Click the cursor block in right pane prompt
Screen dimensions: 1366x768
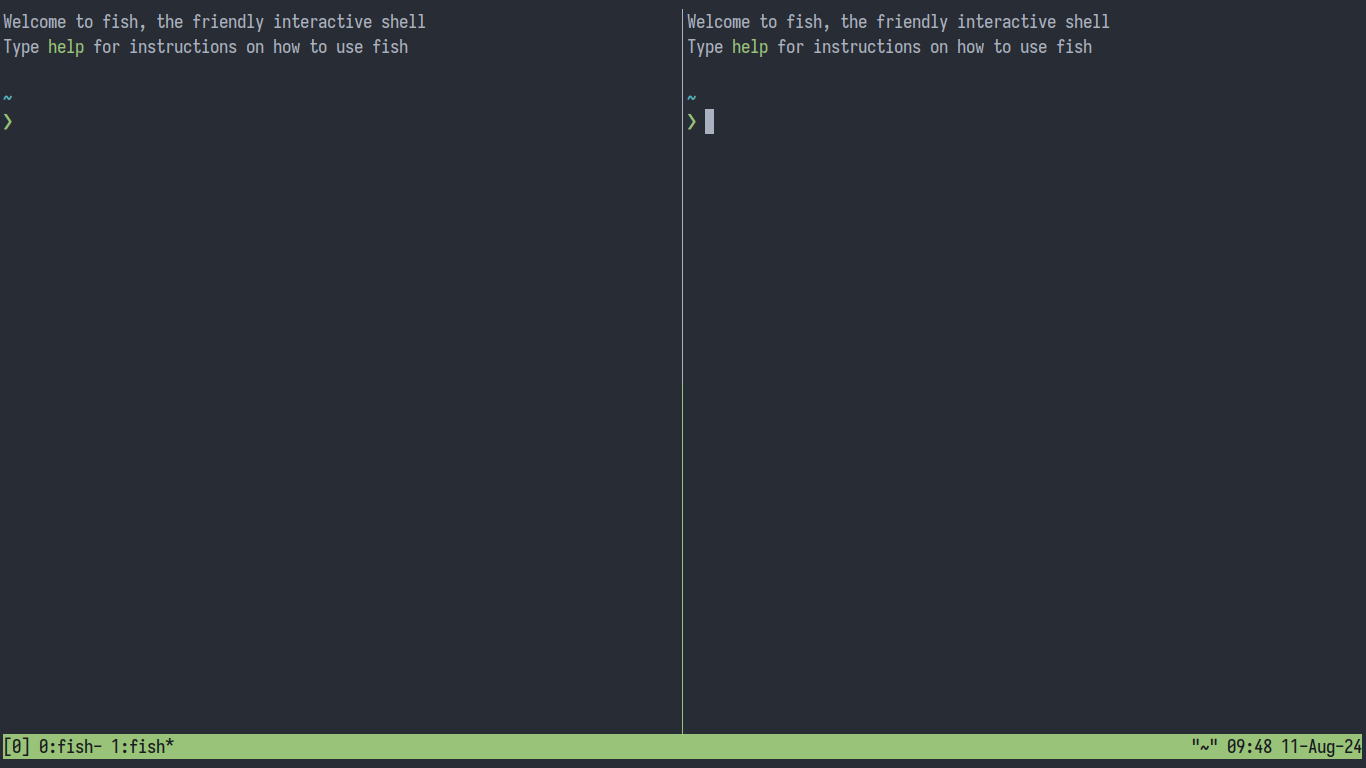709,122
